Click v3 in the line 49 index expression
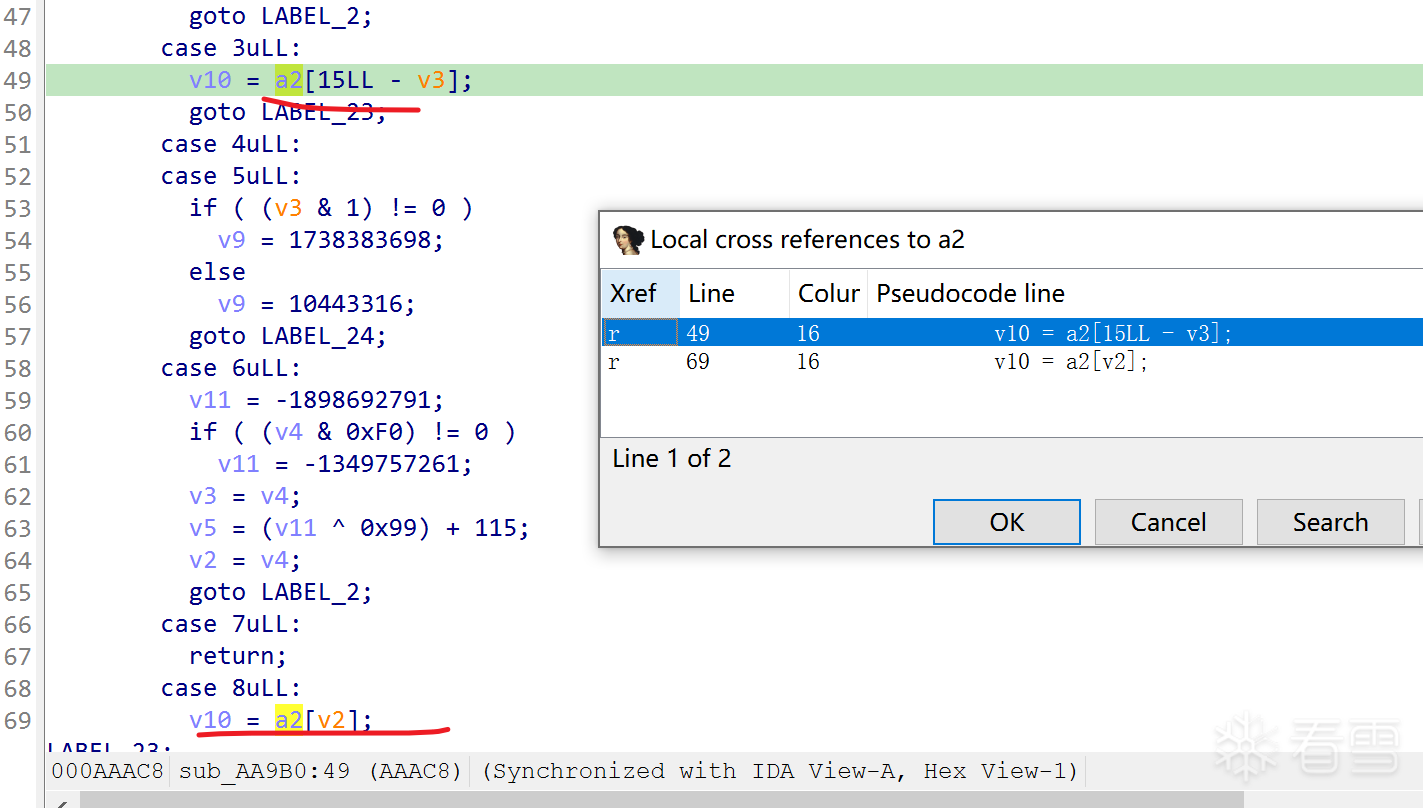Screen dimensions: 1423x808 (431, 80)
